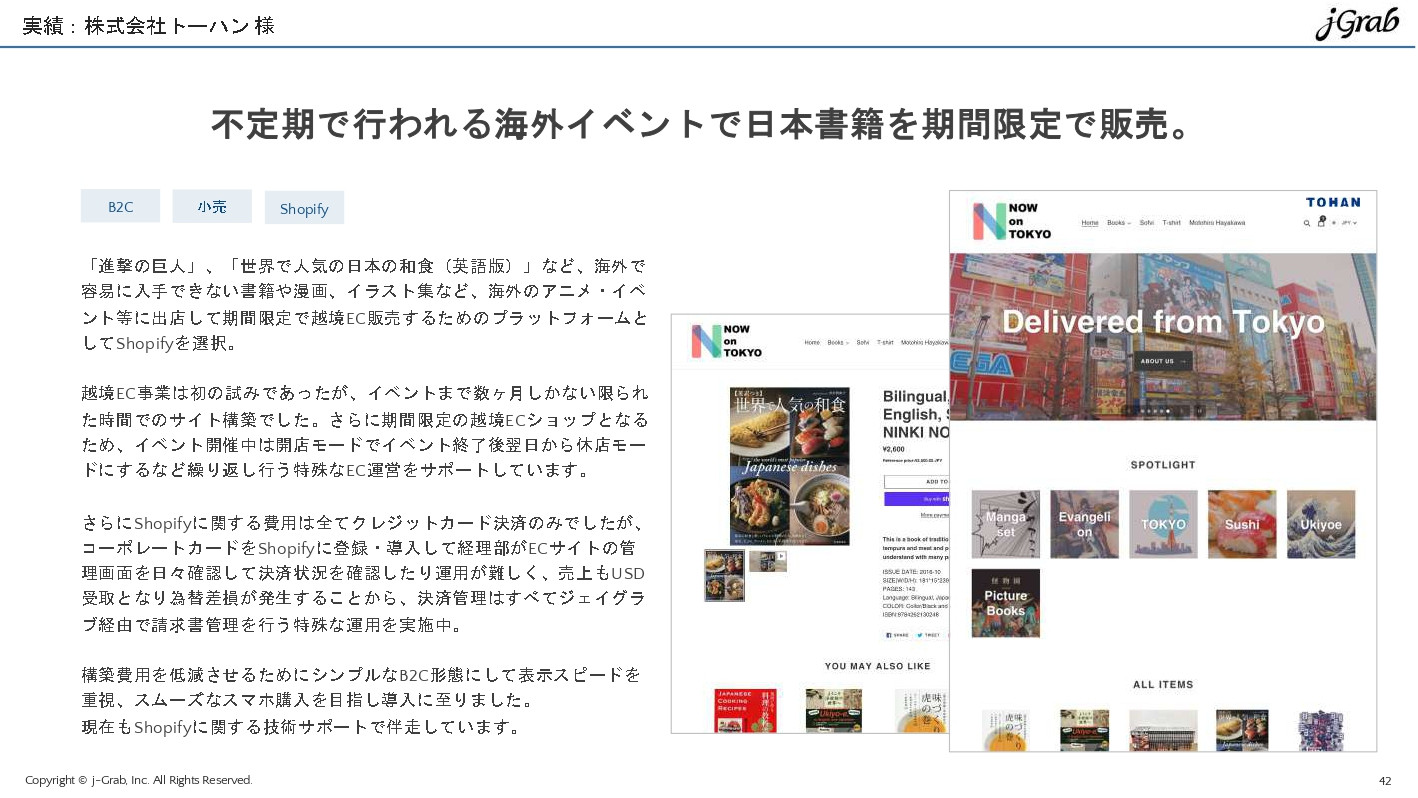The image size is (1418, 798).
Task: Click the shopping cart icon
Action: coord(1321,222)
